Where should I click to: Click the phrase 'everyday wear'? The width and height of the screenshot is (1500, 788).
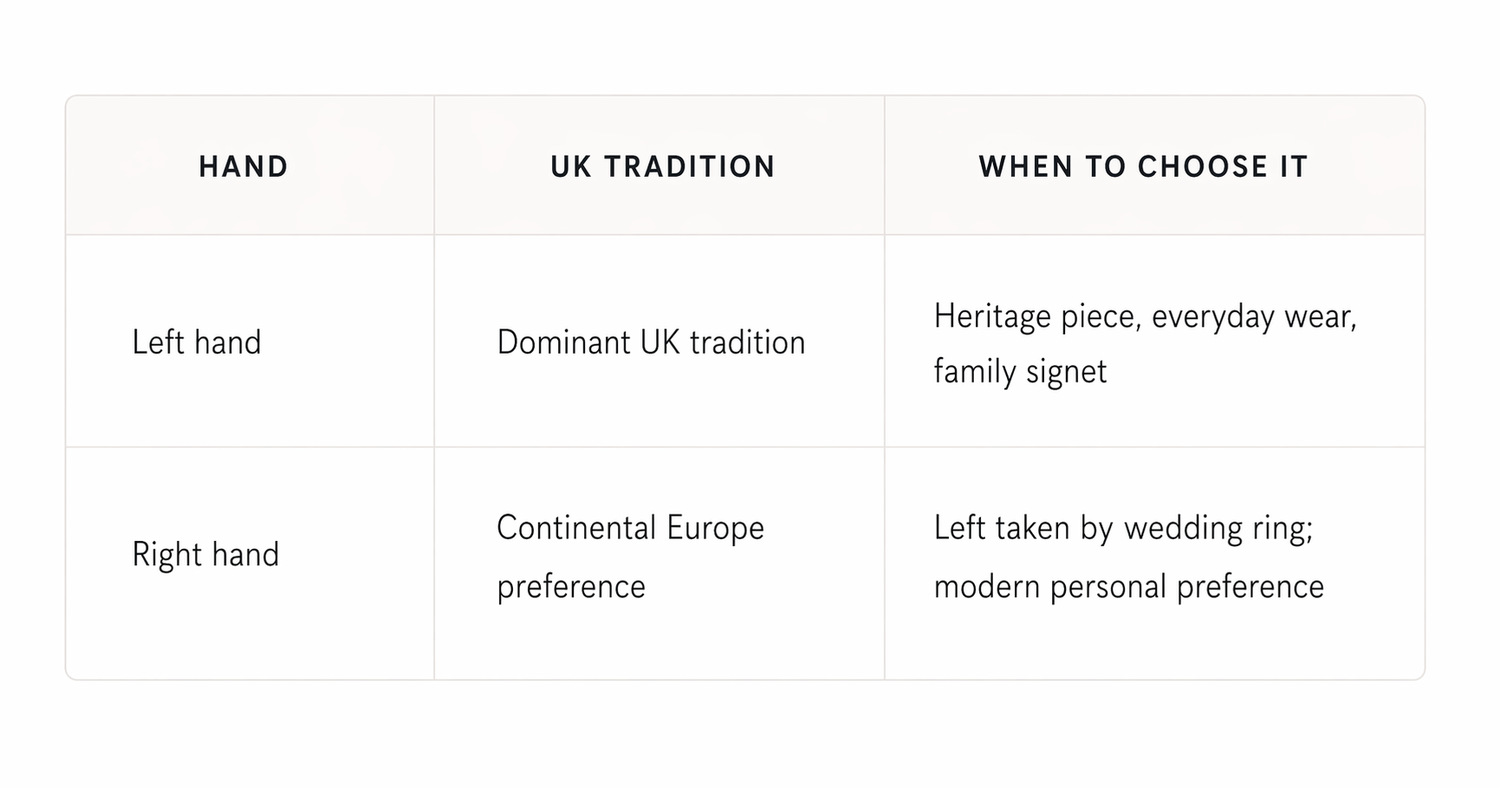coord(1254,317)
